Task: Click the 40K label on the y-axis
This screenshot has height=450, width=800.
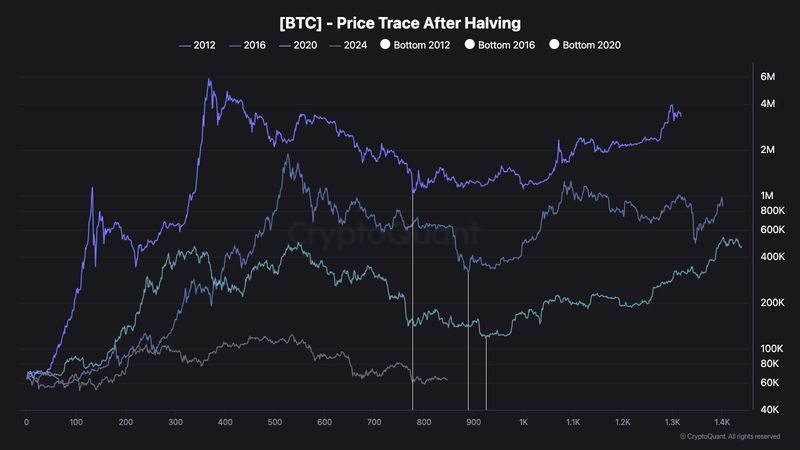Action: point(769,409)
